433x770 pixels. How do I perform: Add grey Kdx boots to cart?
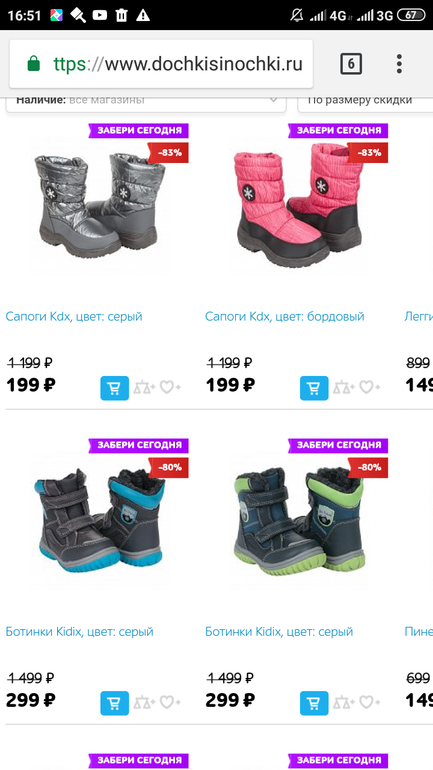click(115, 388)
